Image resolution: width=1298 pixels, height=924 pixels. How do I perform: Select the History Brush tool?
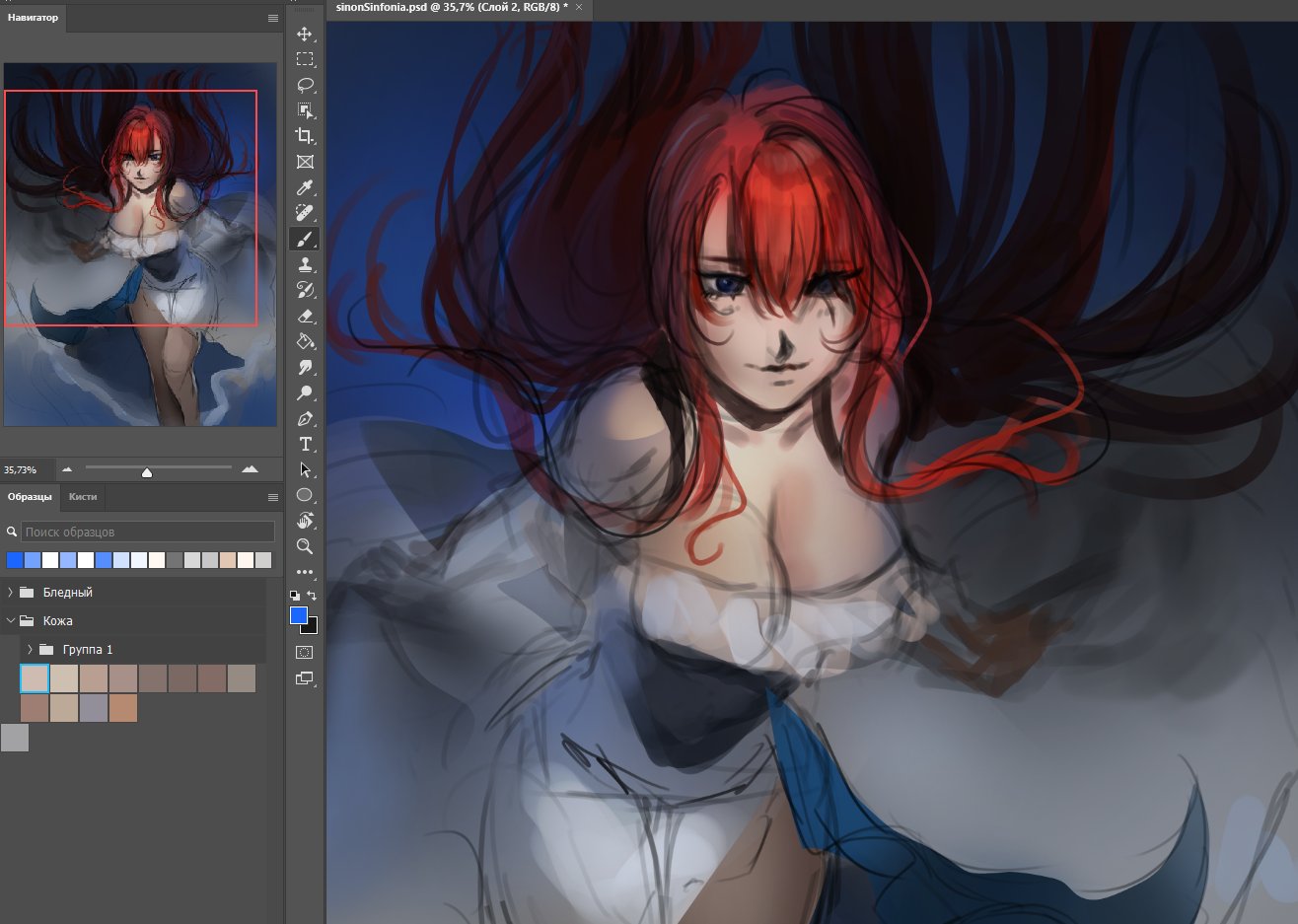[305, 290]
